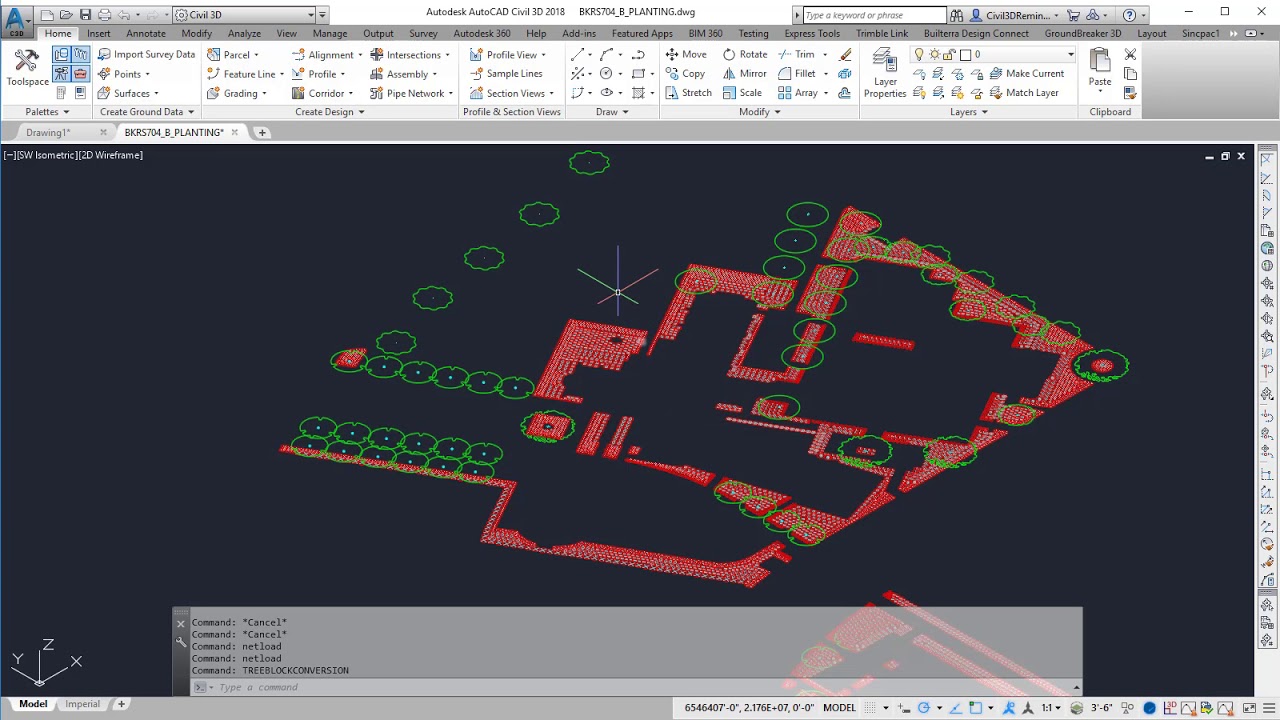Screen dimensions: 1280x720
Task: Switch to the Insert ribbon tab
Action: click(99, 34)
